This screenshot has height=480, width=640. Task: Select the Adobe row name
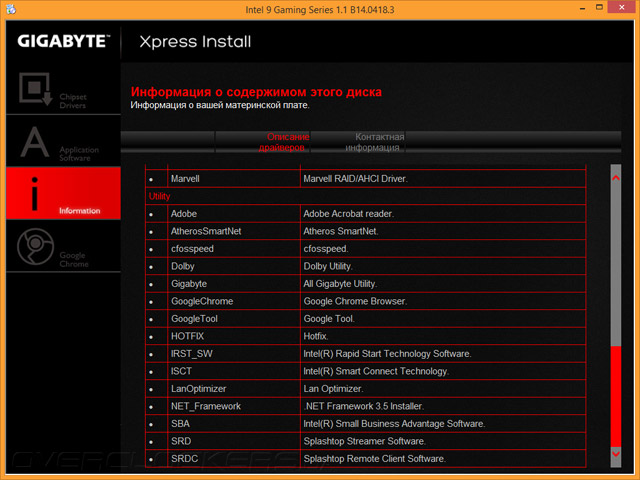coord(184,214)
